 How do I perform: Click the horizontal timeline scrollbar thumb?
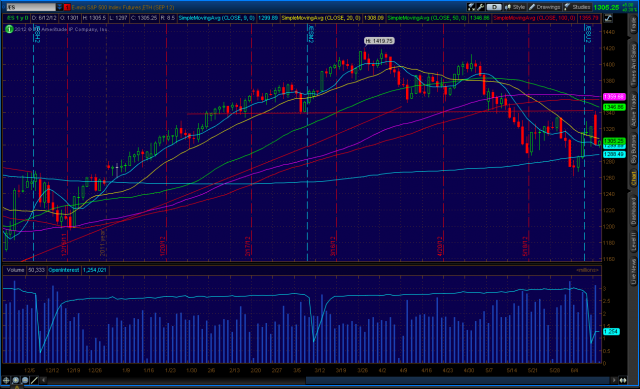click(457, 380)
